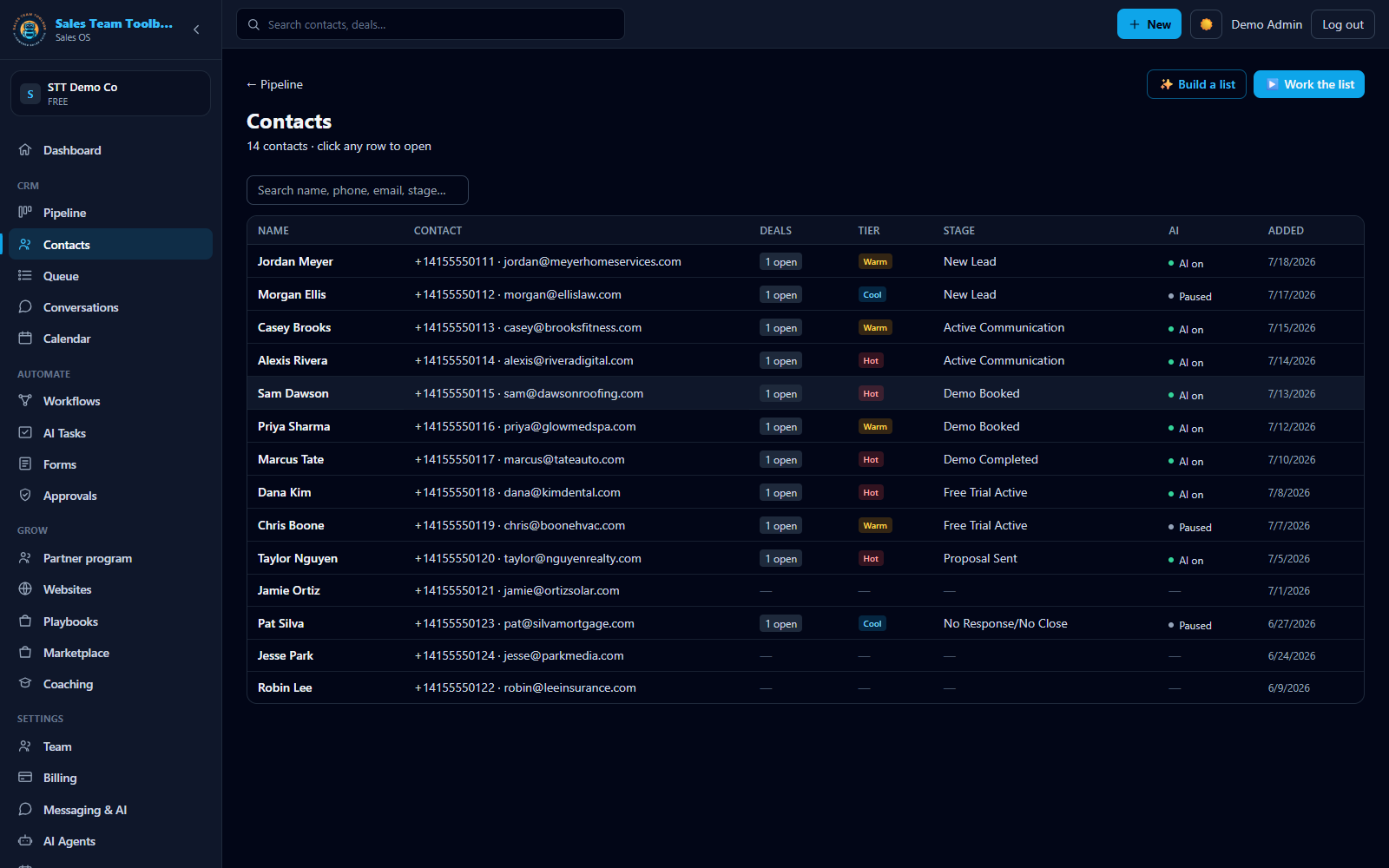The image size is (1389, 868).
Task: Click the Marketplace bag icon
Action: [25, 652]
